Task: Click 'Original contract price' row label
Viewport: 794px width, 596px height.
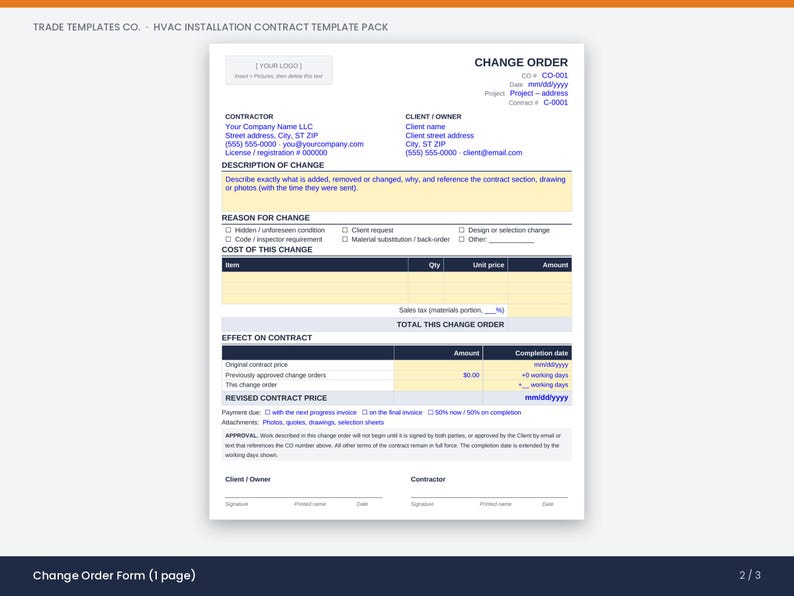Action: pyautogui.click(x=256, y=365)
